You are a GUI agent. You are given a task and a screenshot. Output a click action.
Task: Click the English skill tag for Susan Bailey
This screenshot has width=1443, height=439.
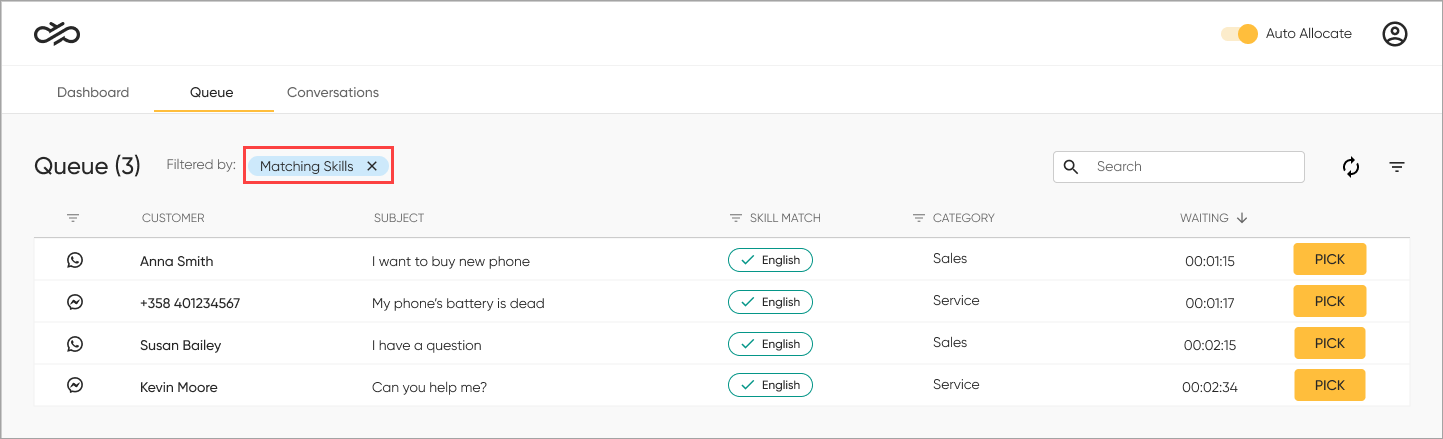tap(770, 344)
